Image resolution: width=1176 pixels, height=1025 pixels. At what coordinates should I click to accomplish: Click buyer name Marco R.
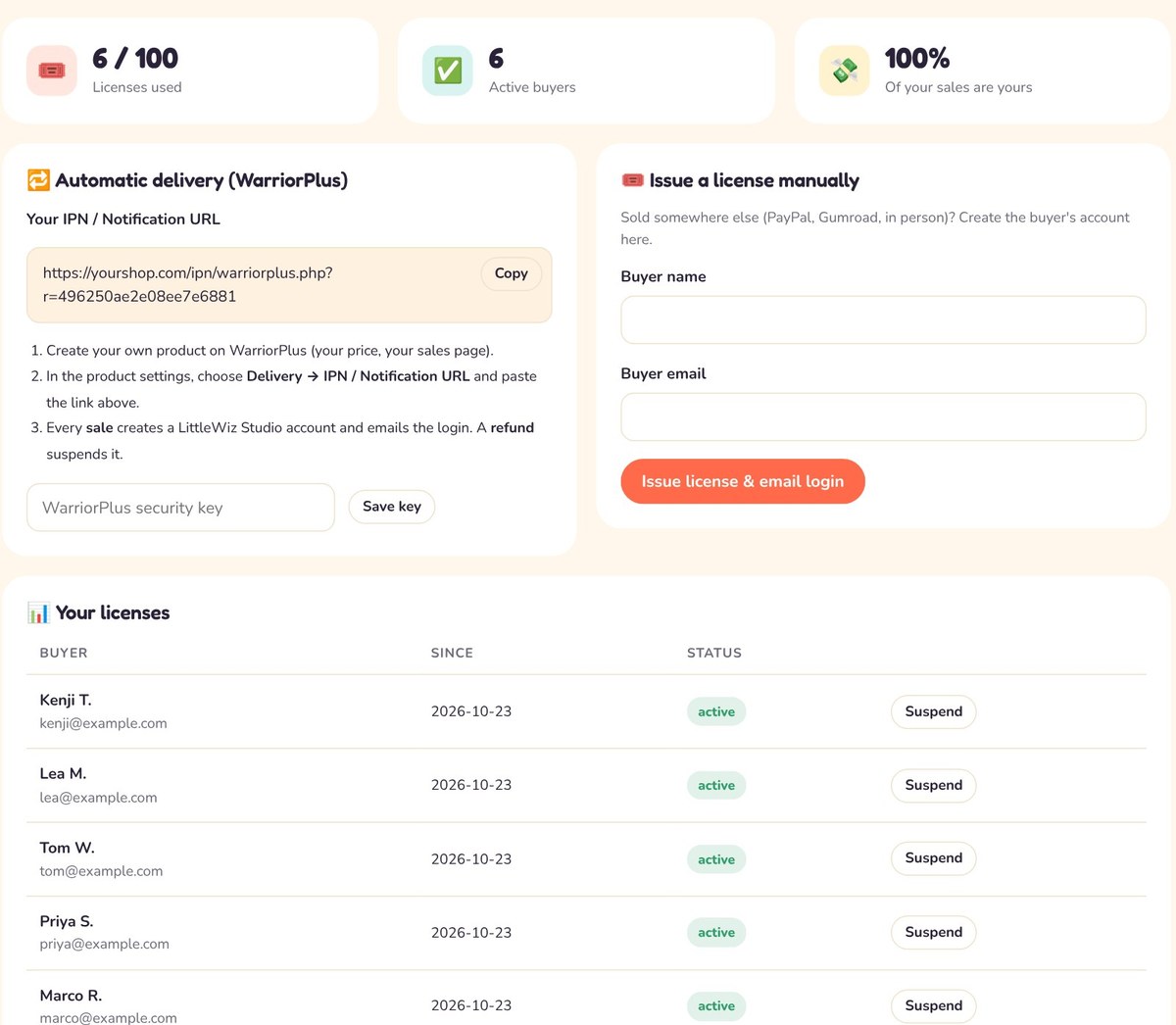71,996
